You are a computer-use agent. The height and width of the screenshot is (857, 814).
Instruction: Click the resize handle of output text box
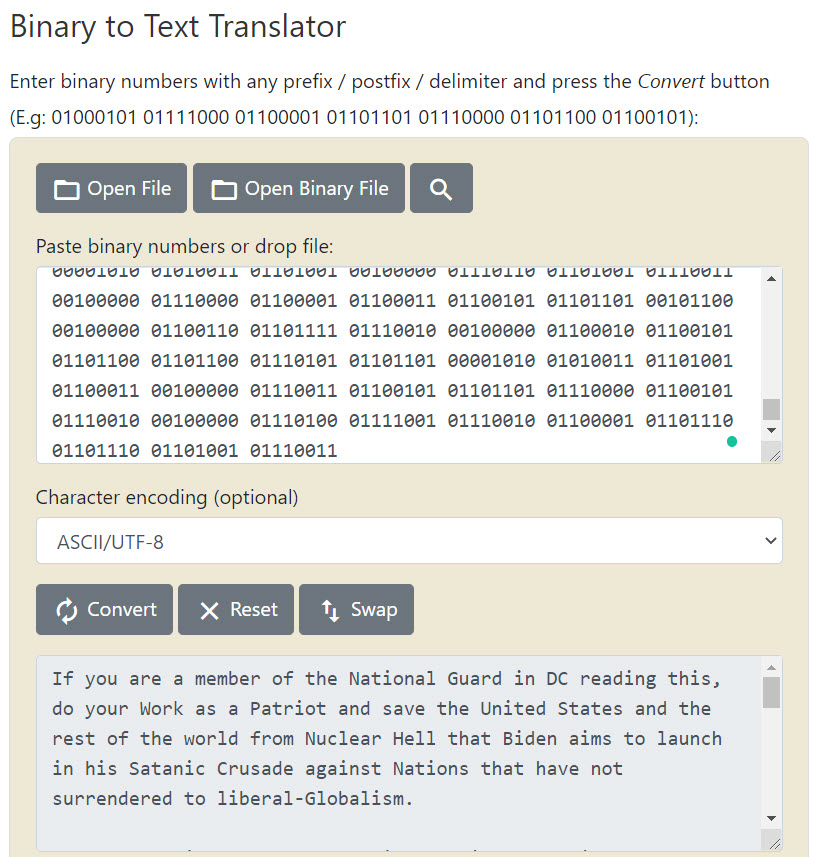click(773, 842)
